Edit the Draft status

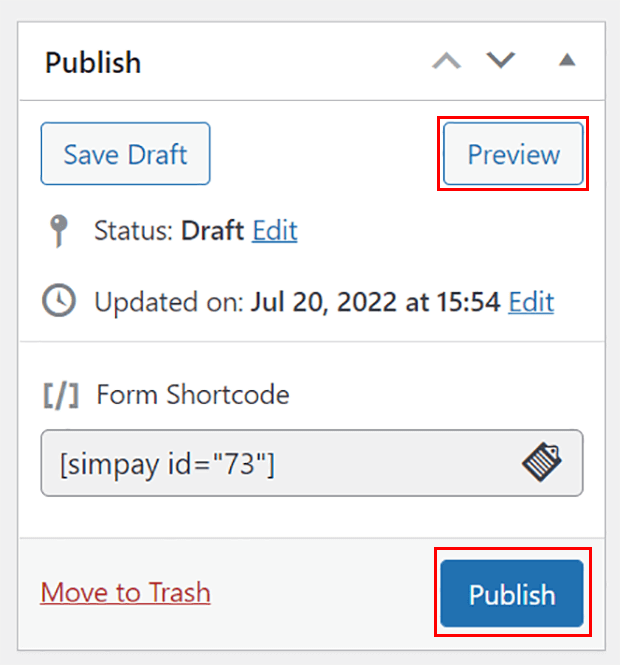[274, 231]
